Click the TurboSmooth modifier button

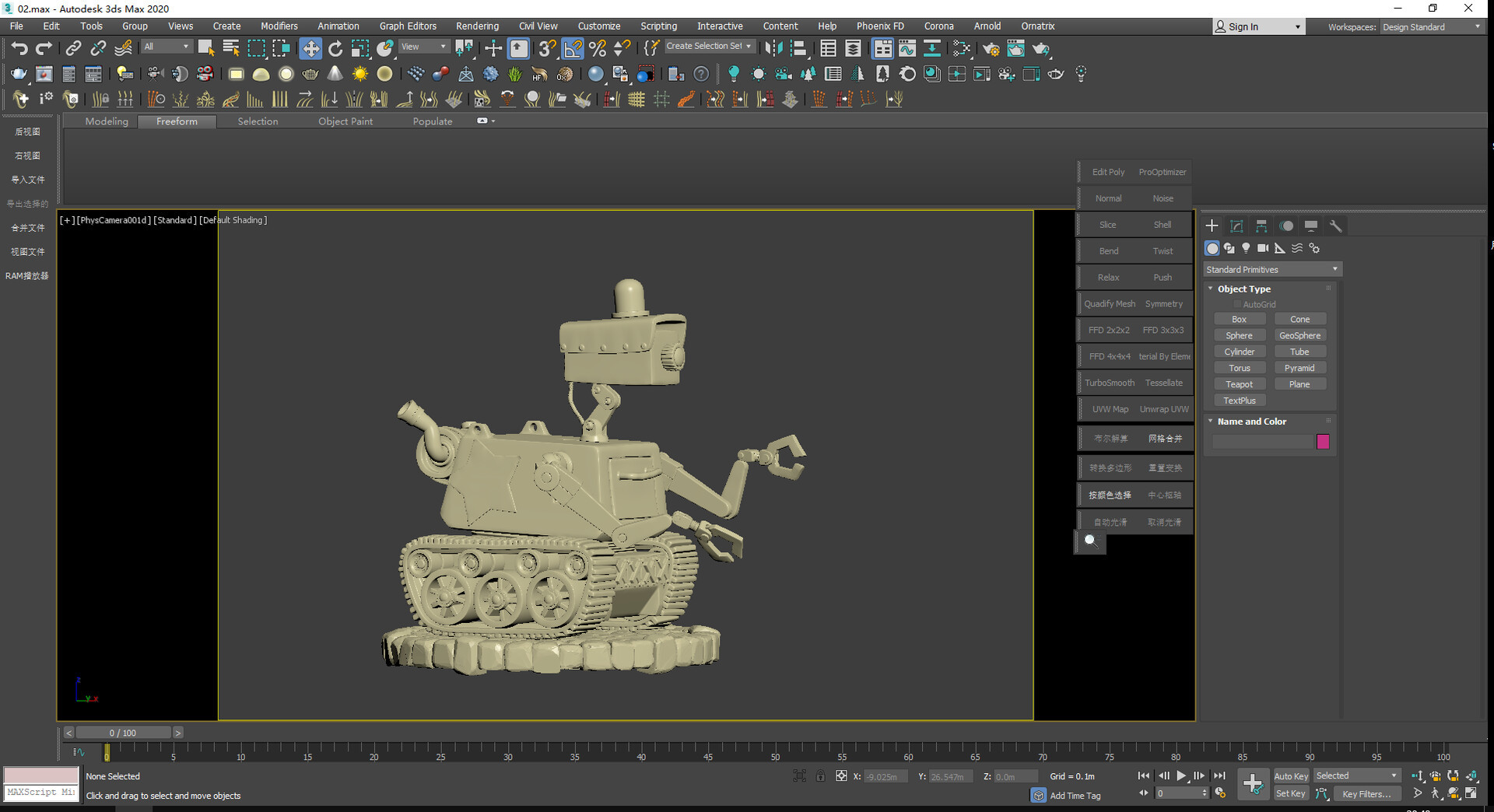pos(1110,383)
